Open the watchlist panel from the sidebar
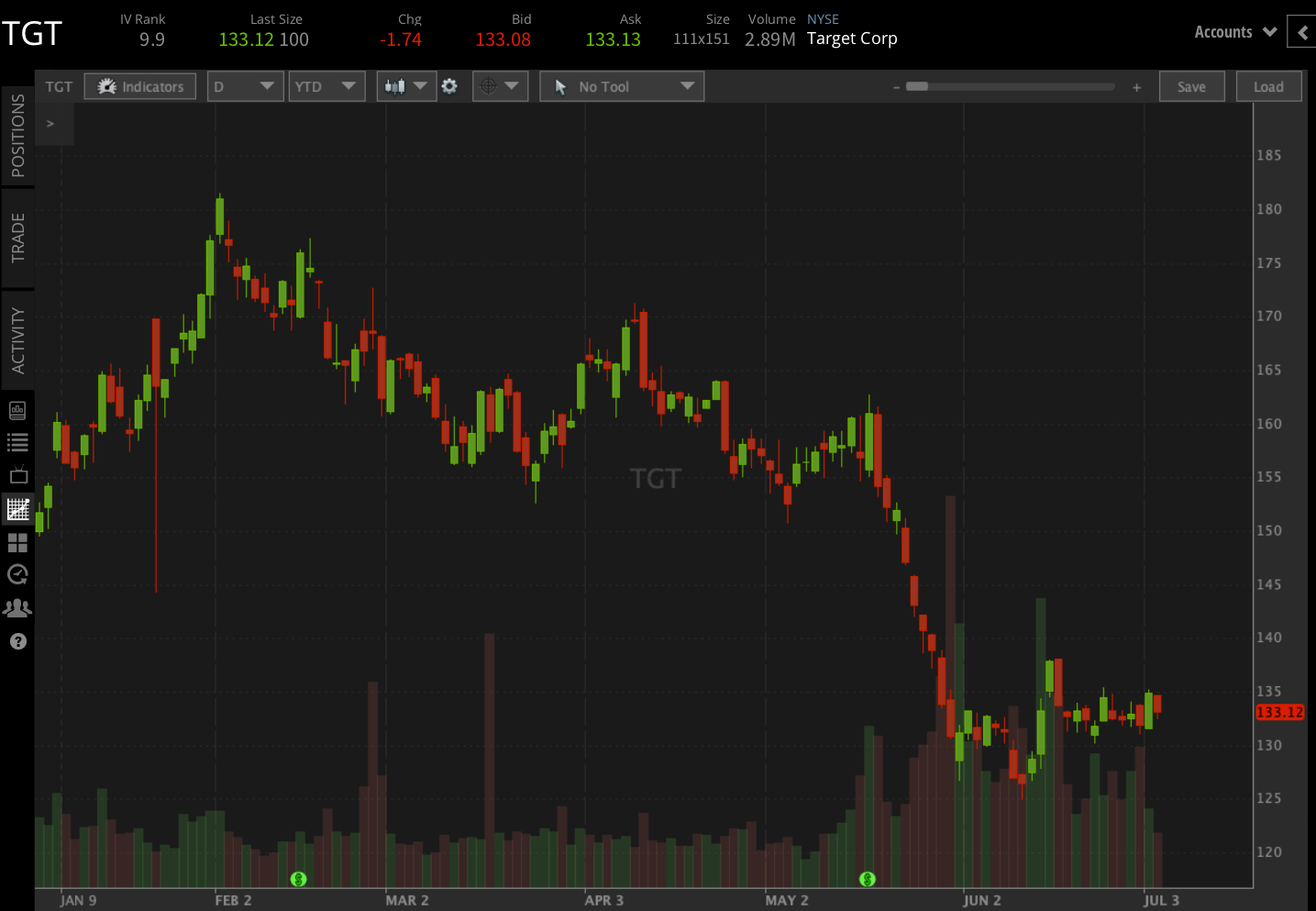 click(17, 441)
